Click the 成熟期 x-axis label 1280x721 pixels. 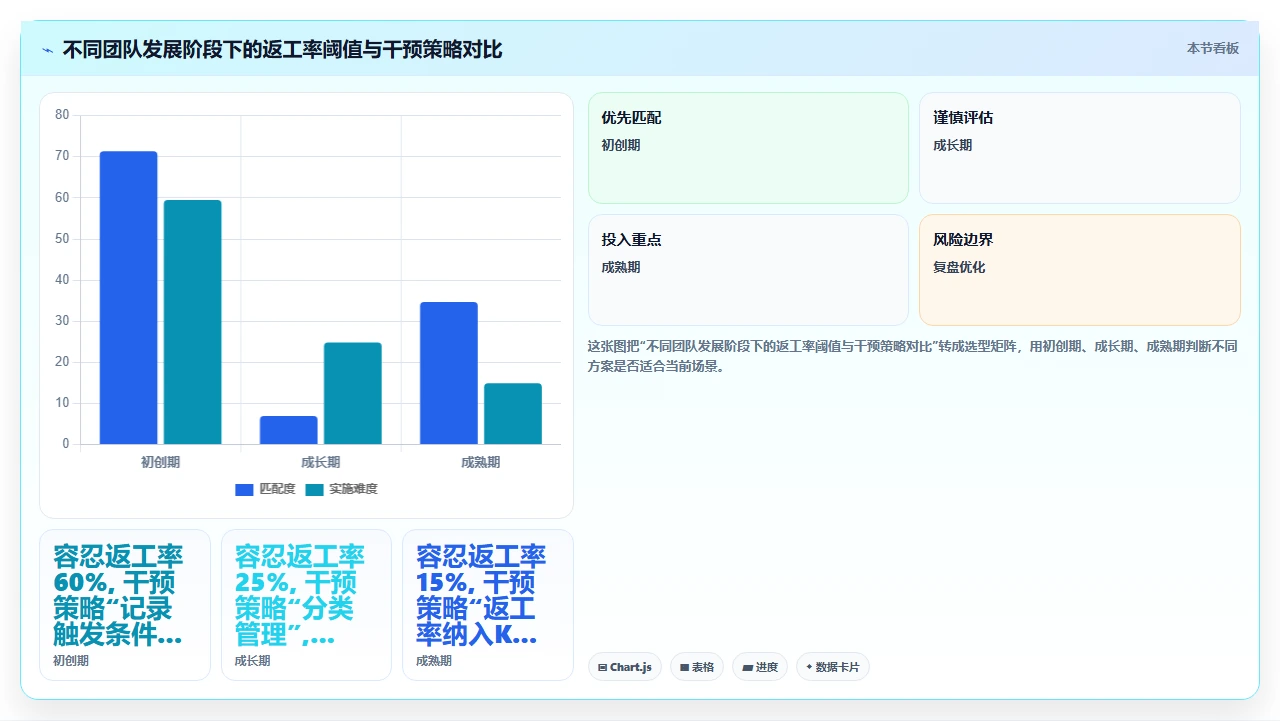click(x=480, y=462)
